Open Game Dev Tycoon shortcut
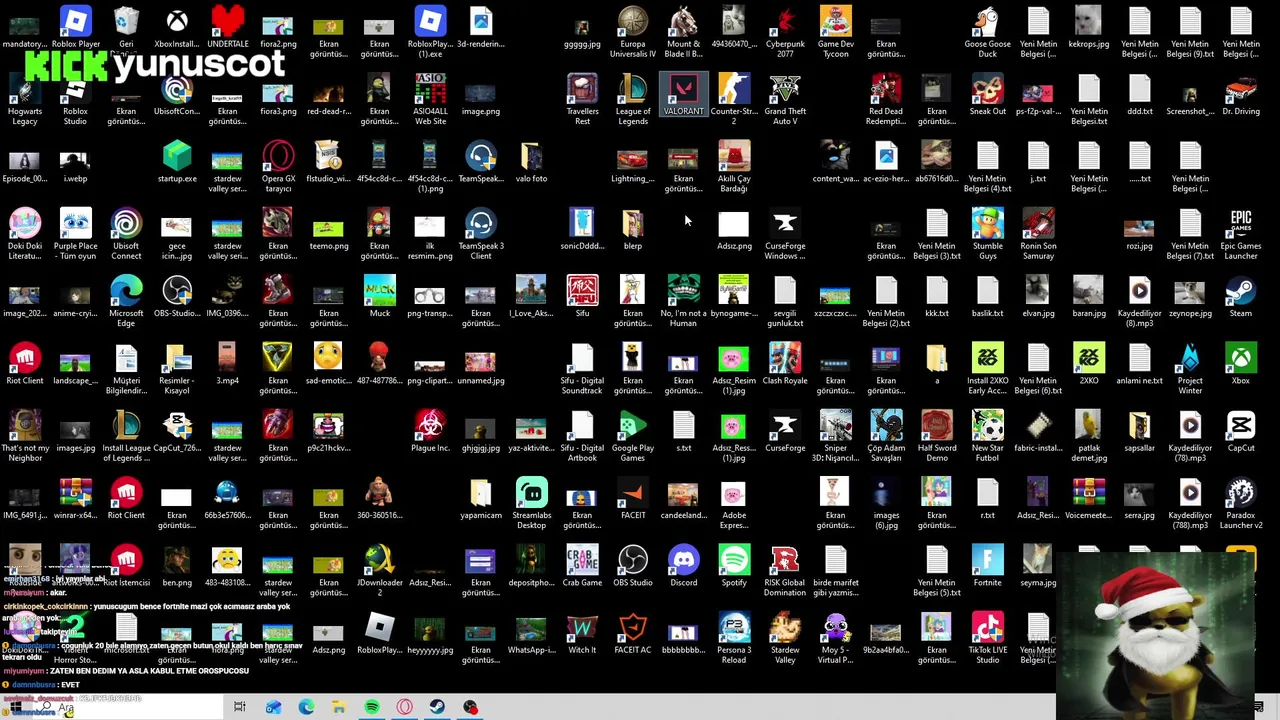The height and width of the screenshot is (720, 1280). coord(836,32)
